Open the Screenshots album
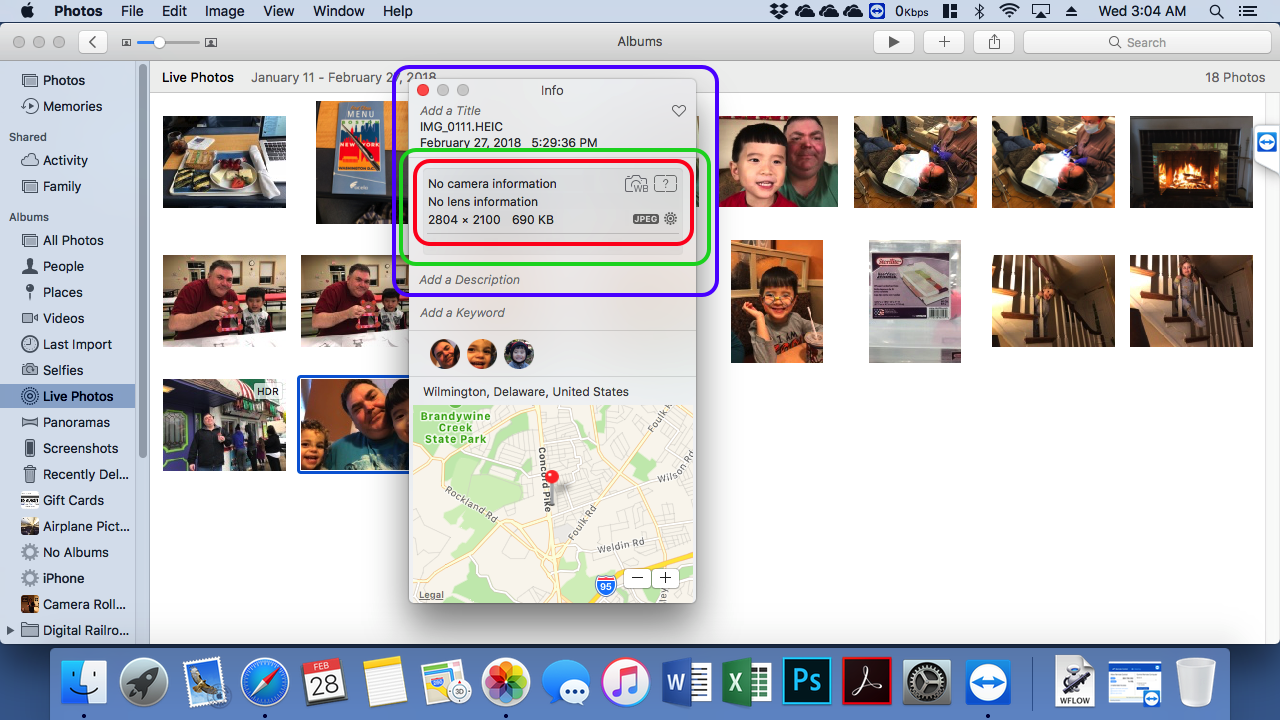The width and height of the screenshot is (1280, 720). 68,448
